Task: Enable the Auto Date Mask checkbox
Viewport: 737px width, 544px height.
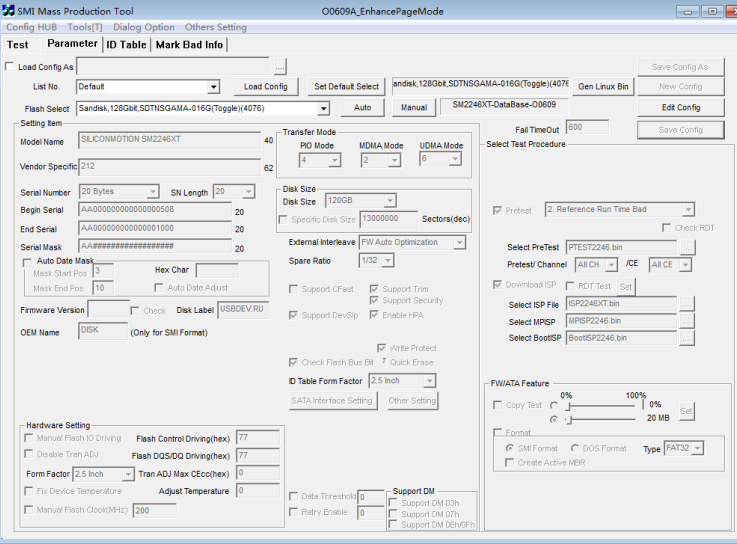Action: (27, 262)
